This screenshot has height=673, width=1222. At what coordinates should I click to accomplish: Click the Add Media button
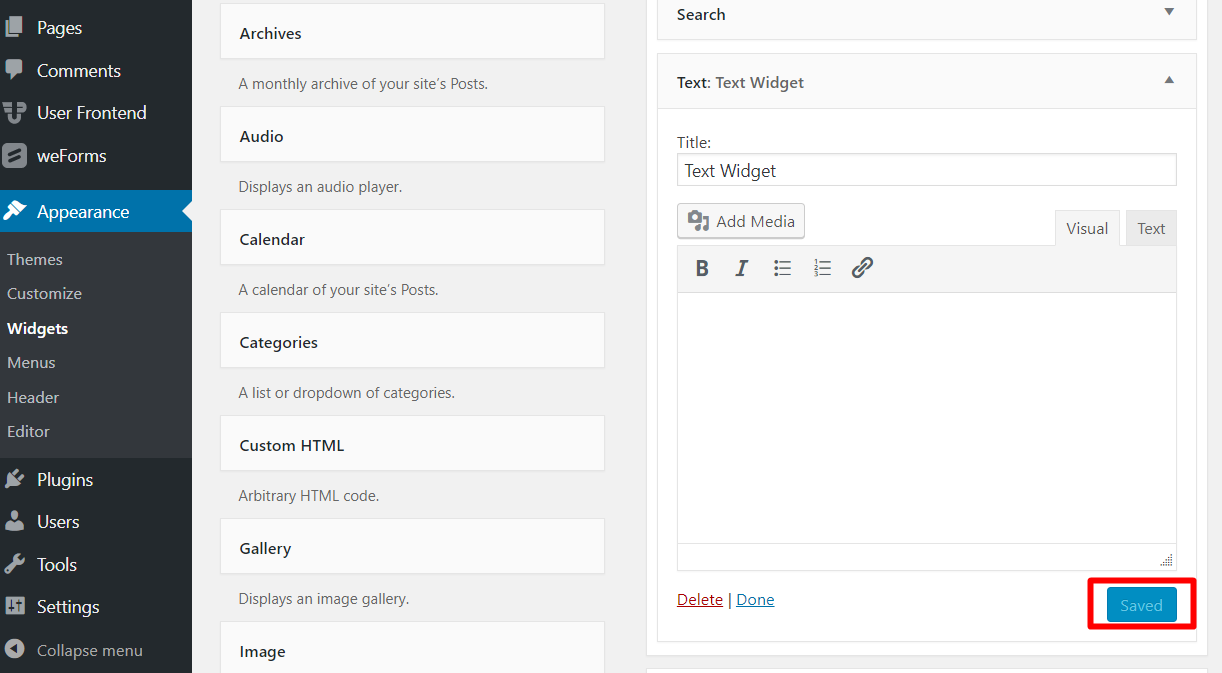click(x=741, y=221)
